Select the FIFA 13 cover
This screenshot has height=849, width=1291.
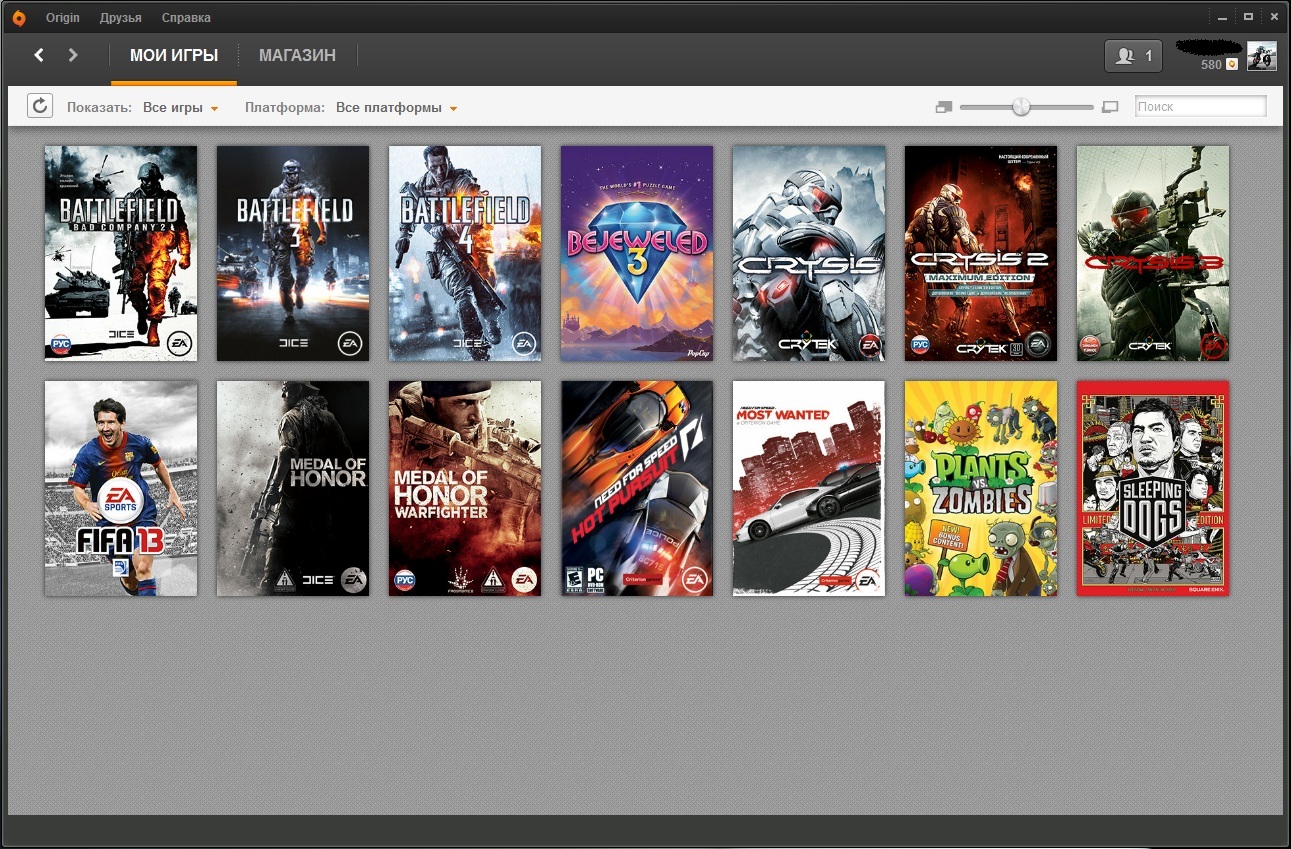tap(121, 488)
